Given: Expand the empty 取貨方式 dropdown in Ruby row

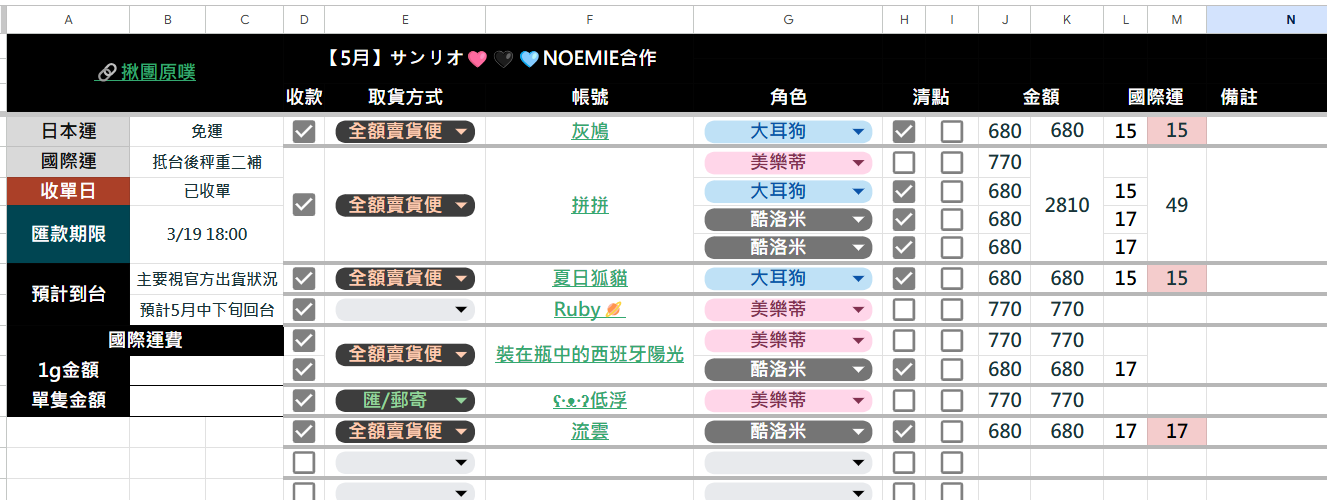Looking at the screenshot, I should (405, 309).
